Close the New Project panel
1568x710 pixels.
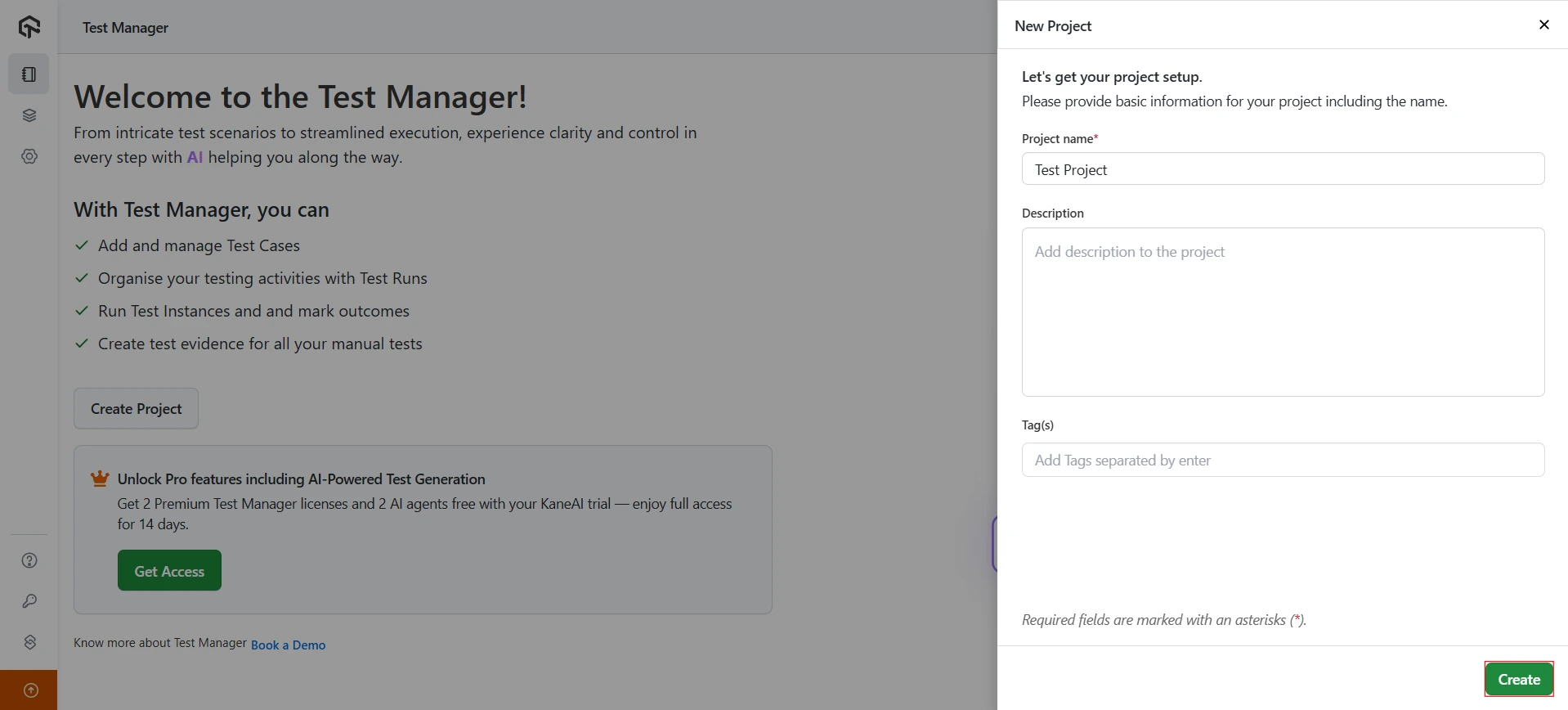coord(1543,25)
